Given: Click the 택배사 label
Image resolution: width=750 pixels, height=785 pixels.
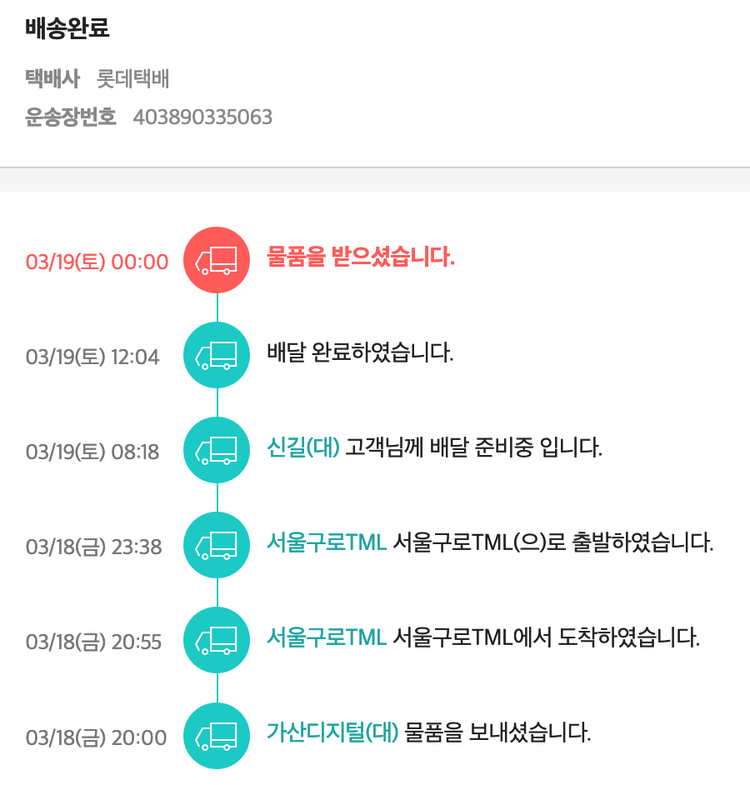Looking at the screenshot, I should pyautogui.click(x=52, y=77).
